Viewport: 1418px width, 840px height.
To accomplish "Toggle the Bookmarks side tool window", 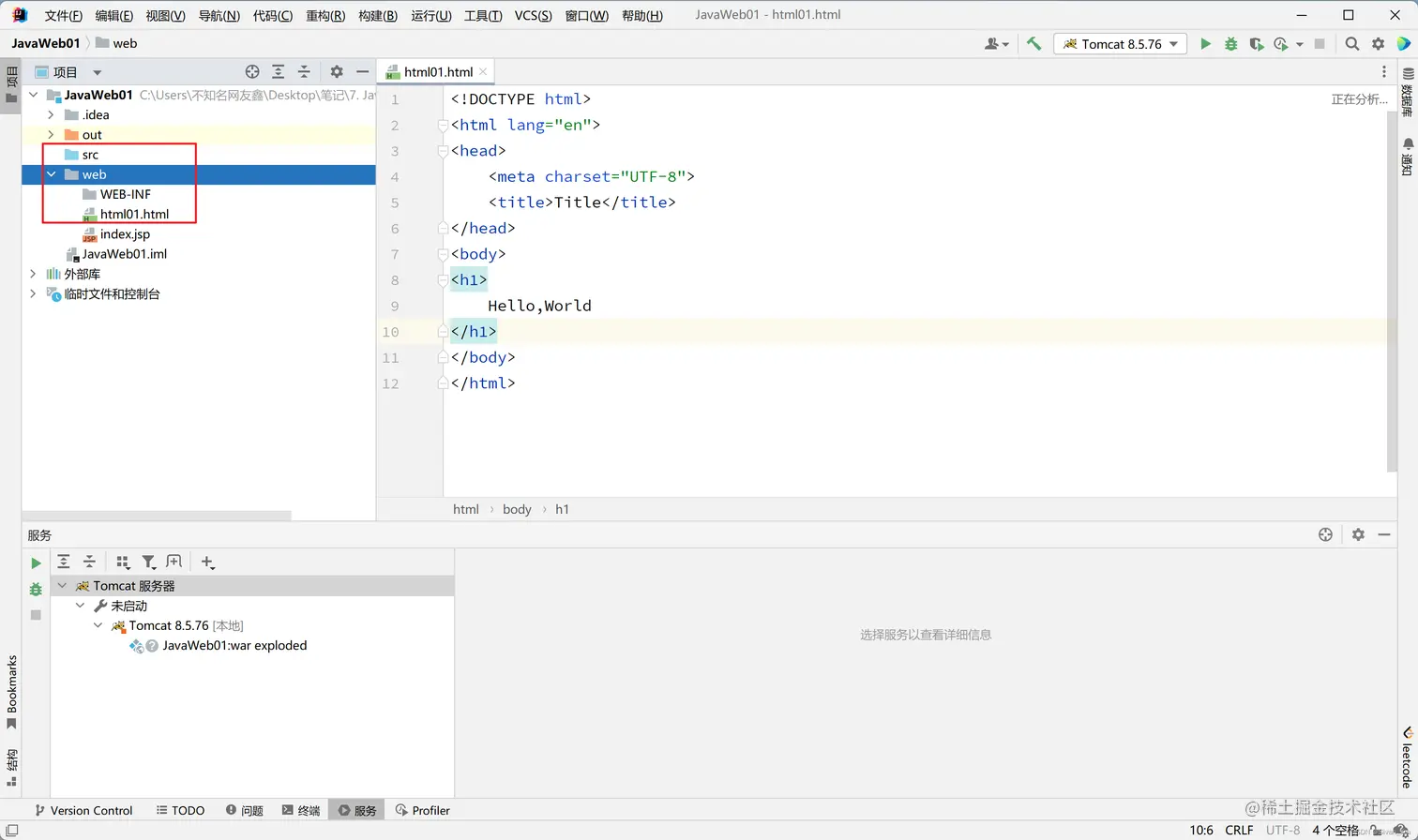I will (x=12, y=692).
